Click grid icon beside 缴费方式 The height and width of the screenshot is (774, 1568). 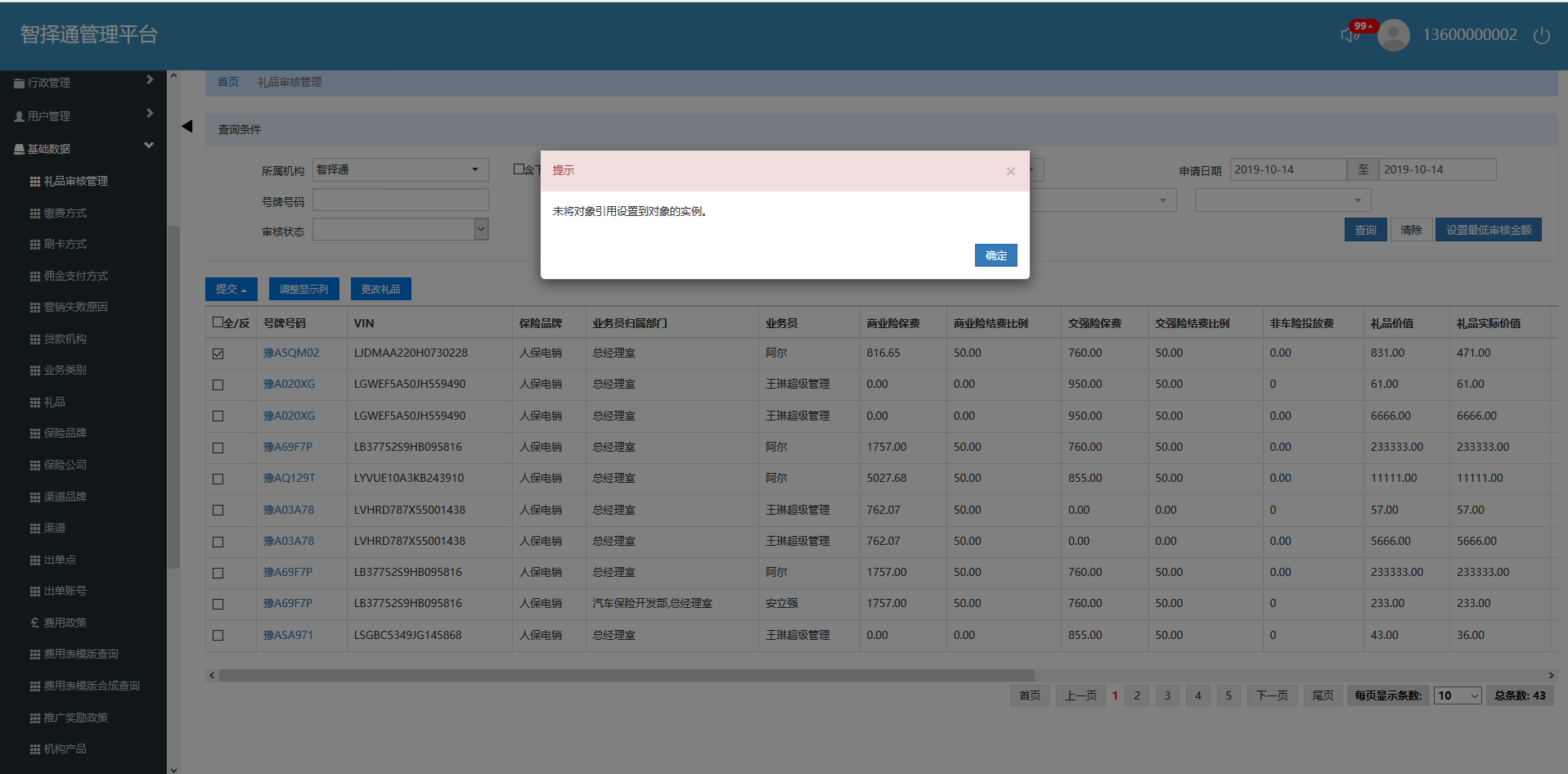[34, 214]
